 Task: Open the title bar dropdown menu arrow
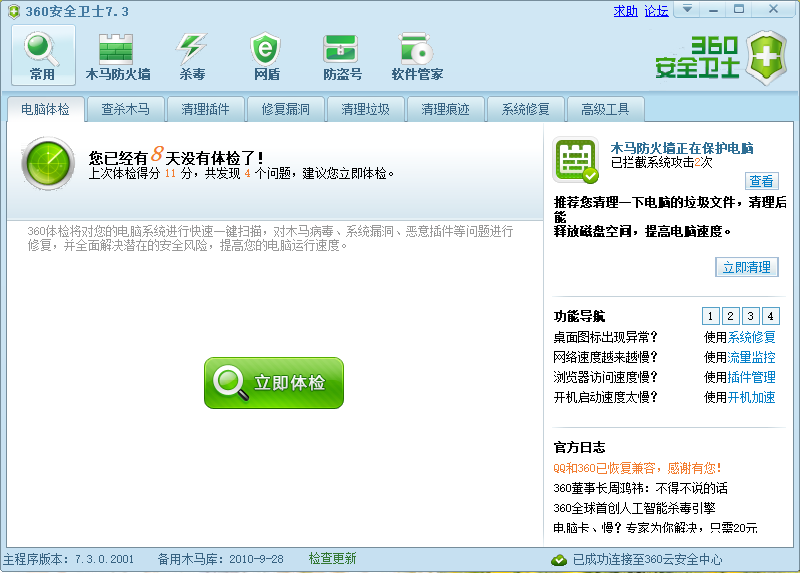coord(687,9)
